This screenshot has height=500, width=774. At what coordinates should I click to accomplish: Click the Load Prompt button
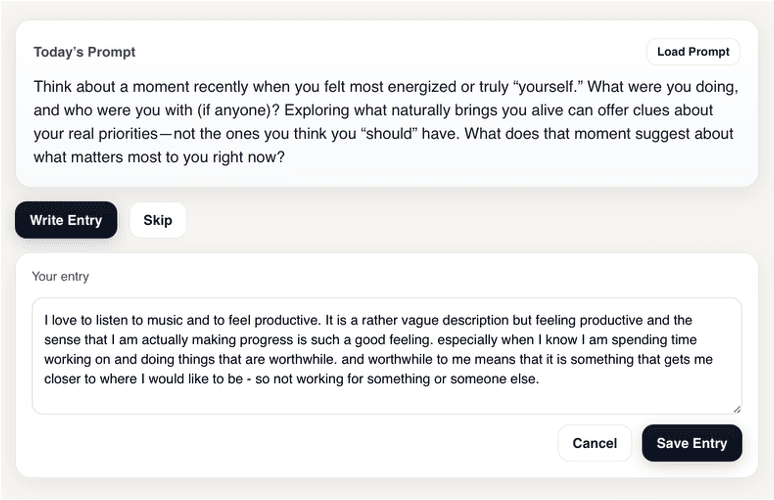(693, 52)
